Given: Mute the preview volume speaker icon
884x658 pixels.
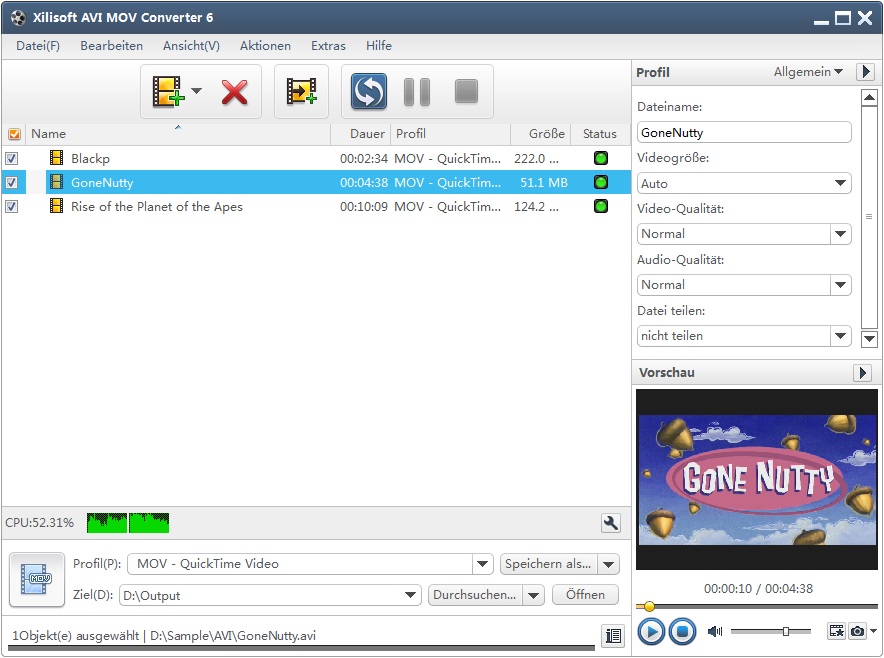Looking at the screenshot, I should 715,631.
